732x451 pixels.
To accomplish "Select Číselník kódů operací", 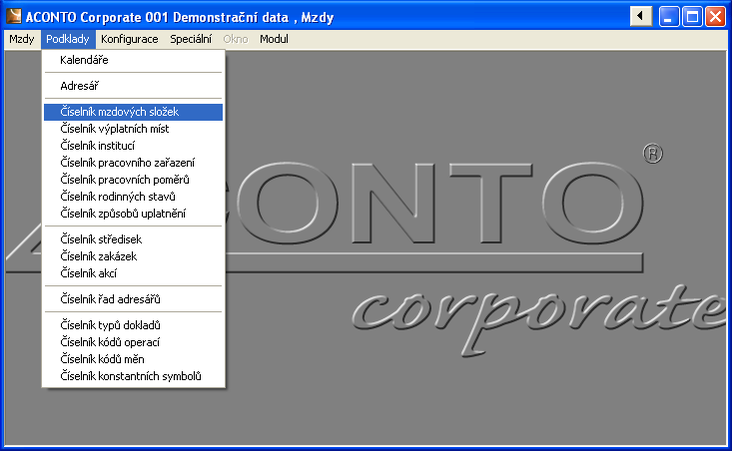I will click(x=133, y=342).
